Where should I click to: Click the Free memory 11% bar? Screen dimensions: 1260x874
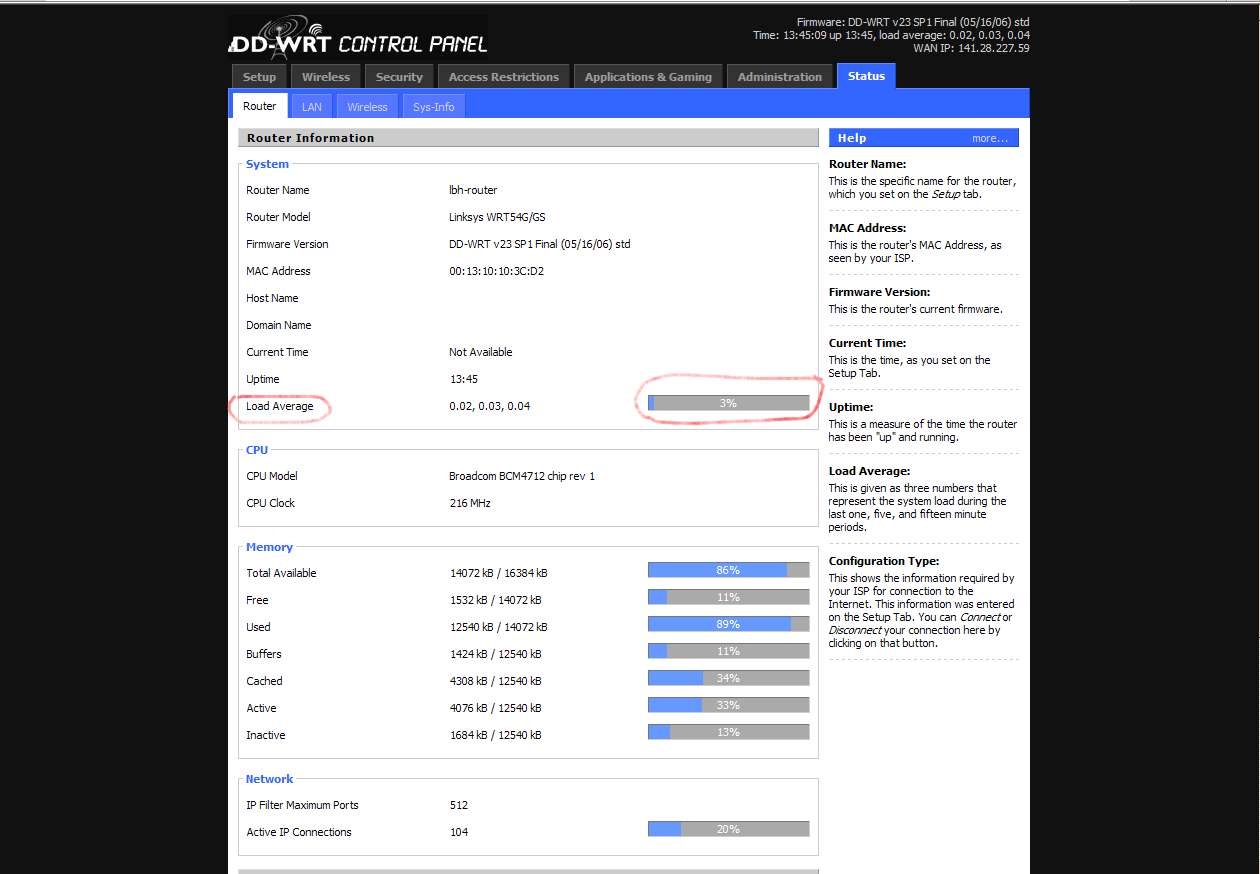(728, 597)
